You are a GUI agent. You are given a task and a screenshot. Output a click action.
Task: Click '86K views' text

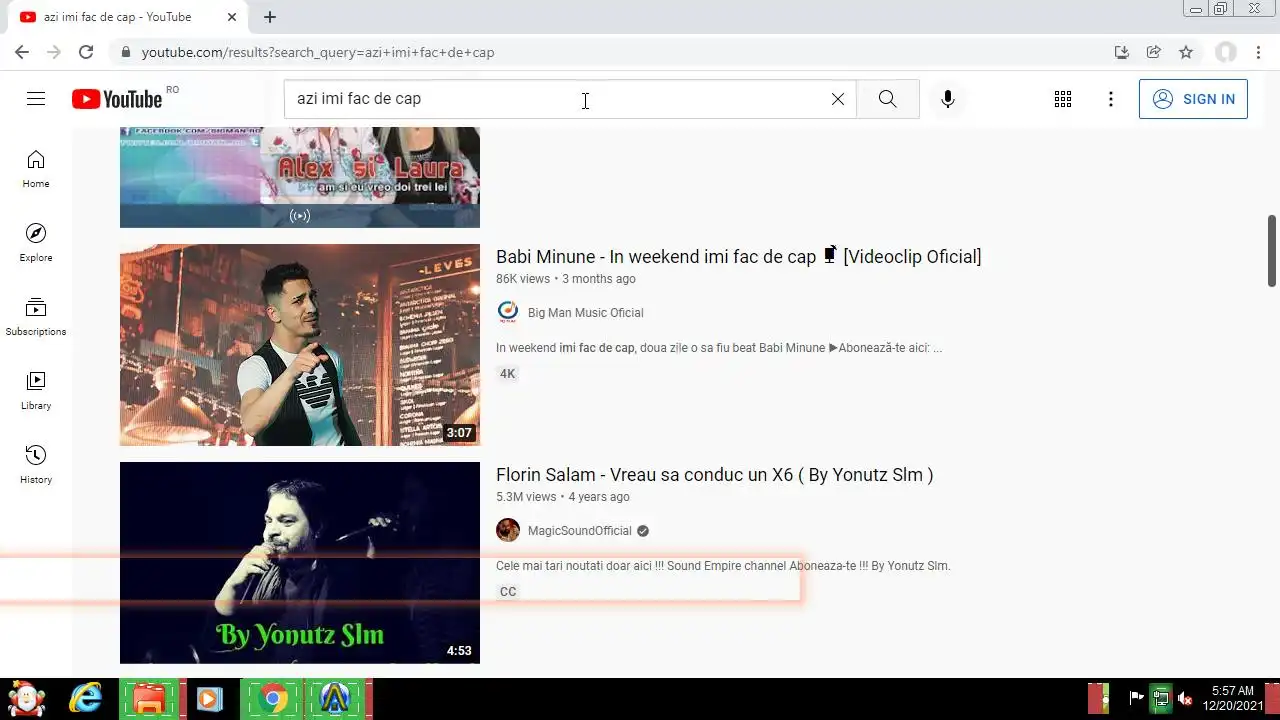523,279
